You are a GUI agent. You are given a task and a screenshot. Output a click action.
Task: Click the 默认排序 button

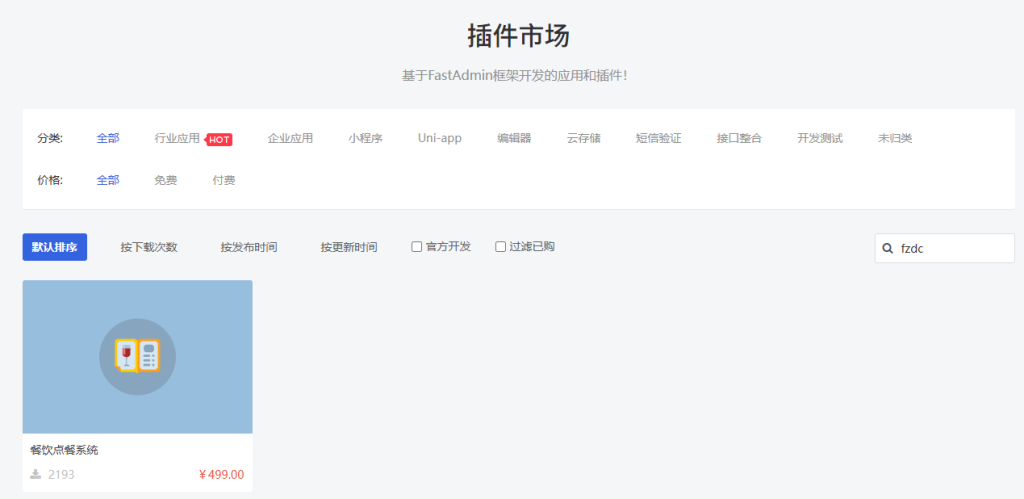(x=54, y=247)
